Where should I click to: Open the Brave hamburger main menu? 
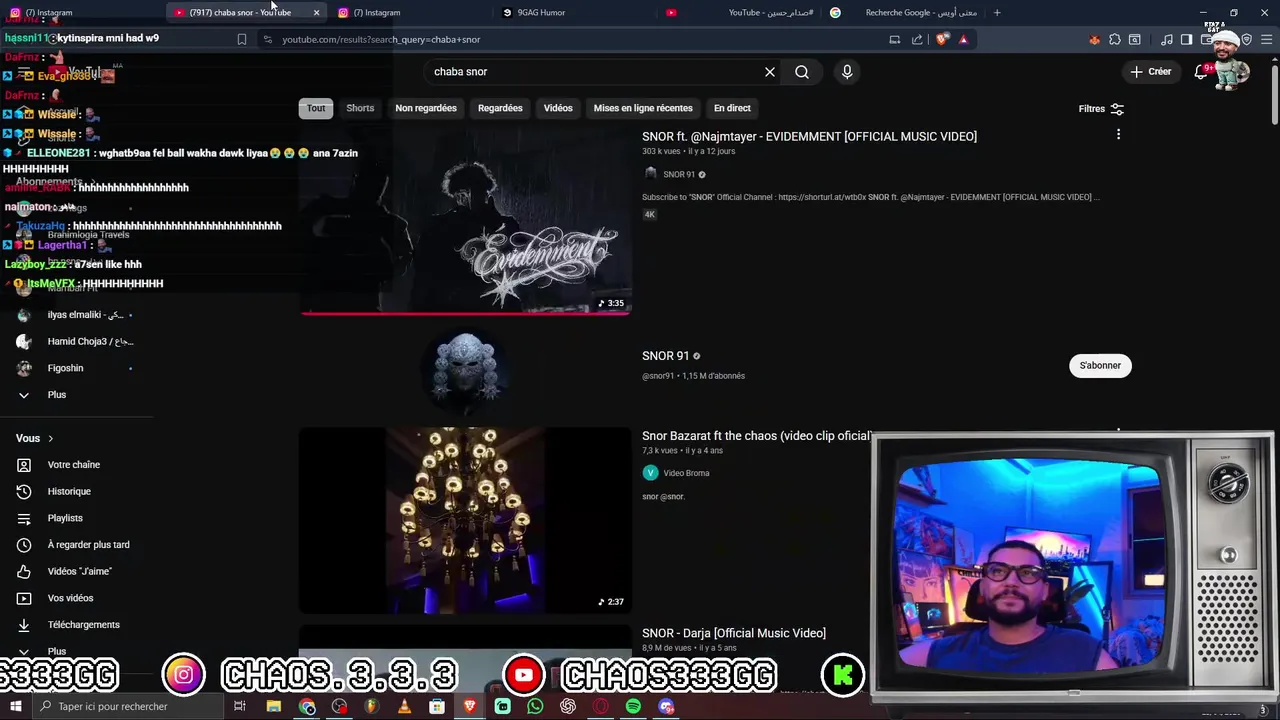(1267, 40)
